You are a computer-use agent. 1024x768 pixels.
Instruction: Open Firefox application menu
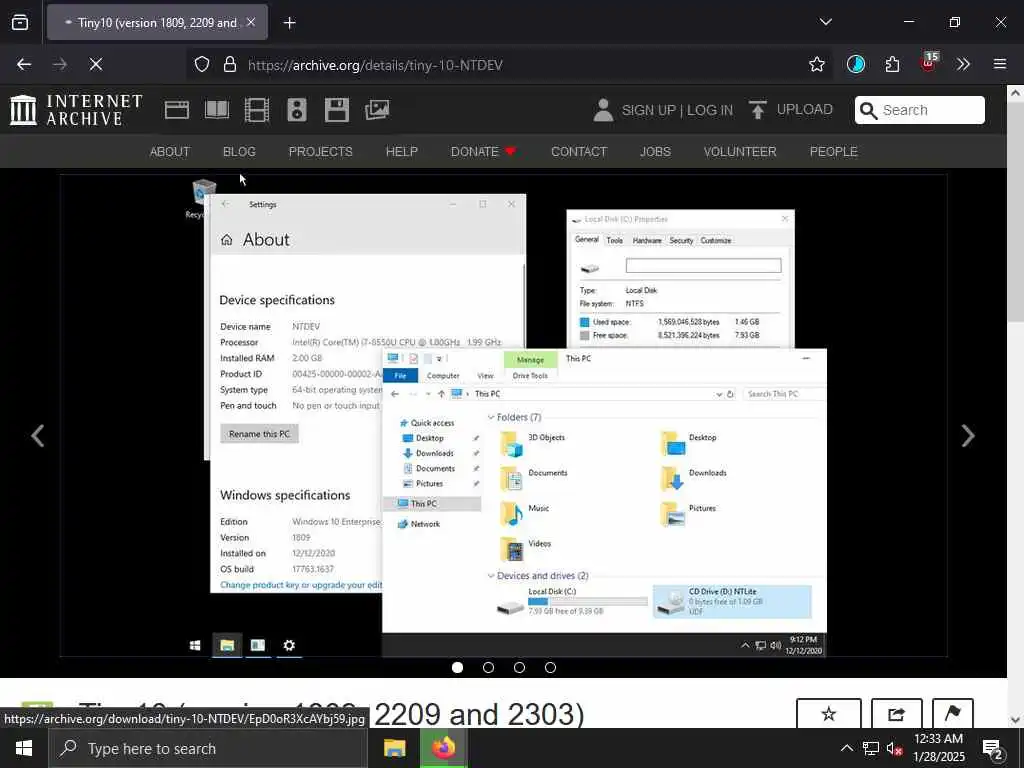click(1000, 64)
